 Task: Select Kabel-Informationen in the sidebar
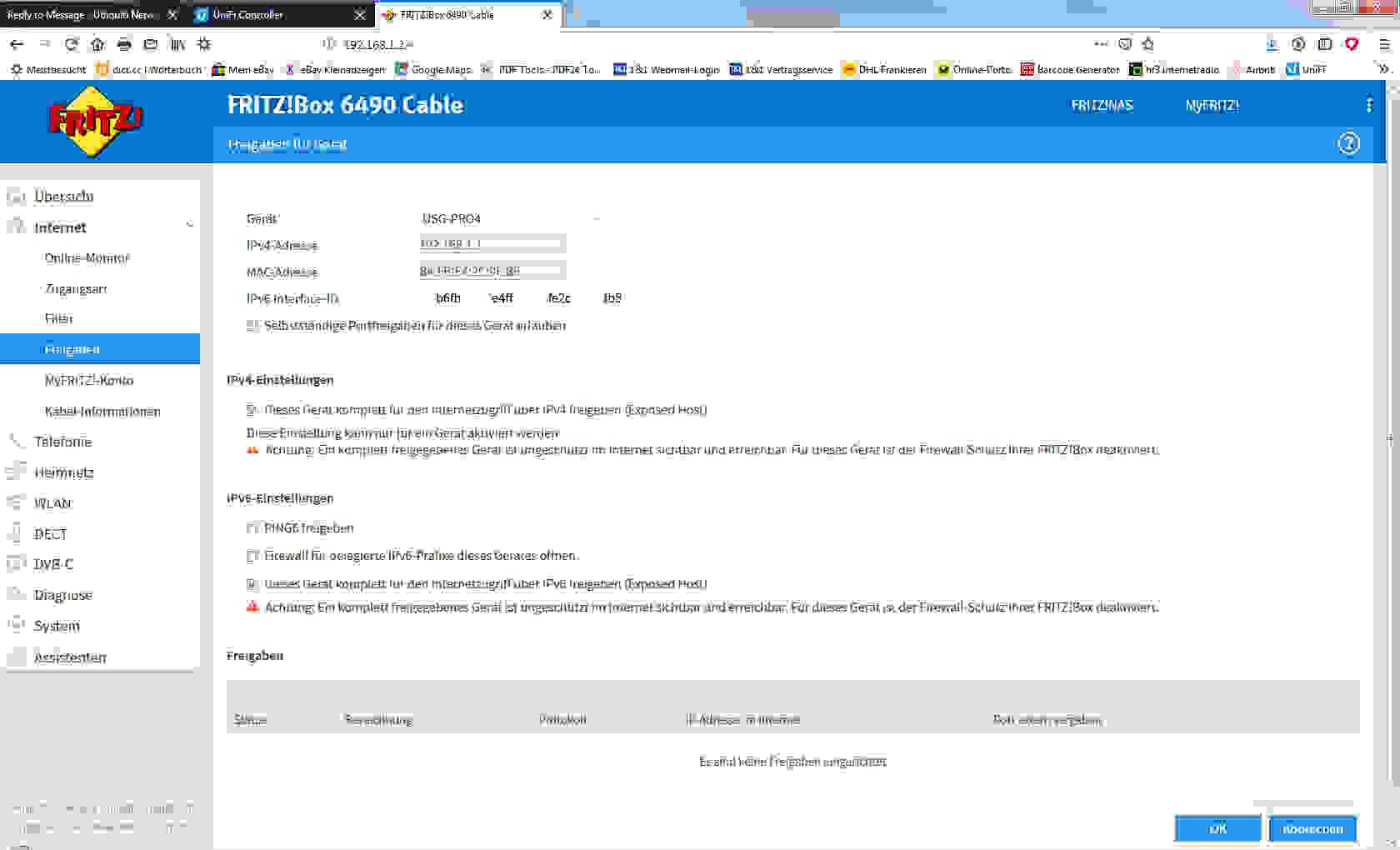point(102,412)
